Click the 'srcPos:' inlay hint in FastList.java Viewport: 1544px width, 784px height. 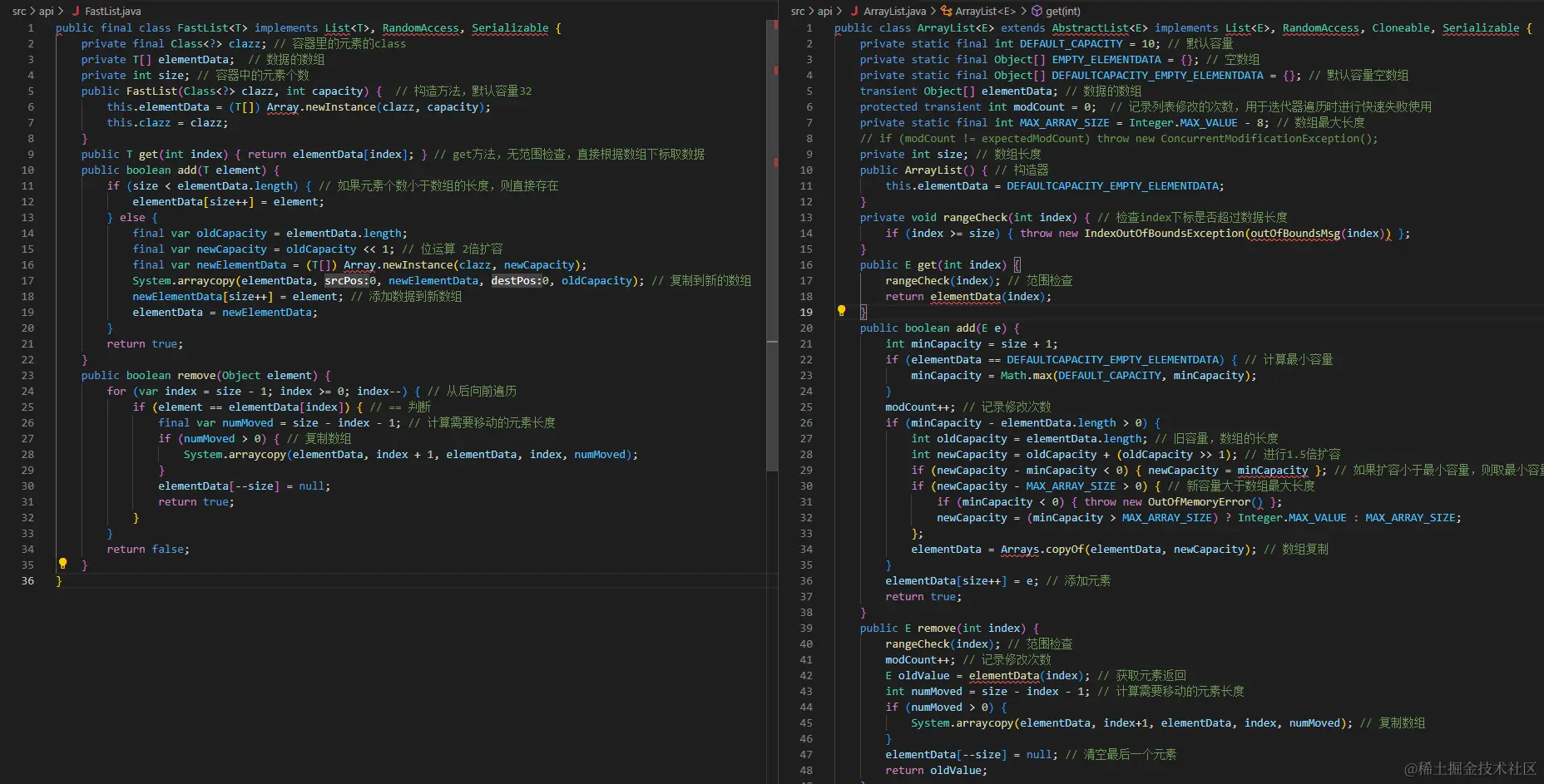[347, 281]
